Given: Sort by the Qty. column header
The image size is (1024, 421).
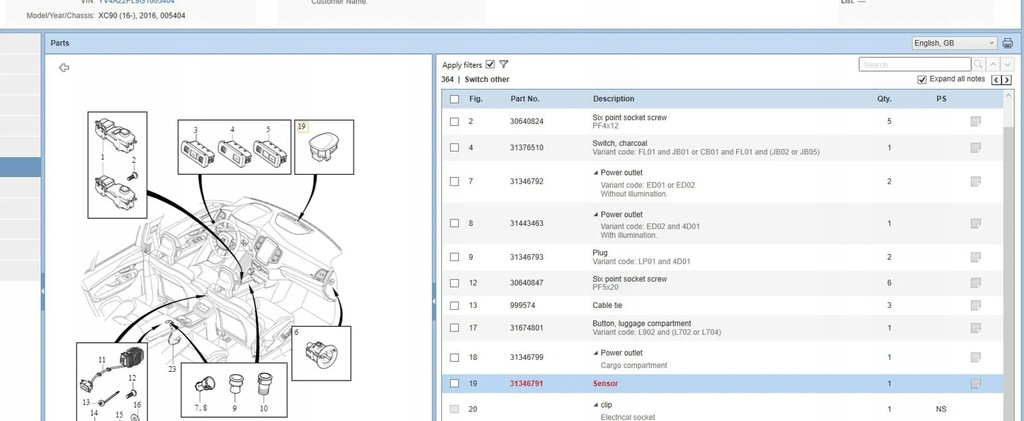Looking at the screenshot, I should click(x=884, y=99).
